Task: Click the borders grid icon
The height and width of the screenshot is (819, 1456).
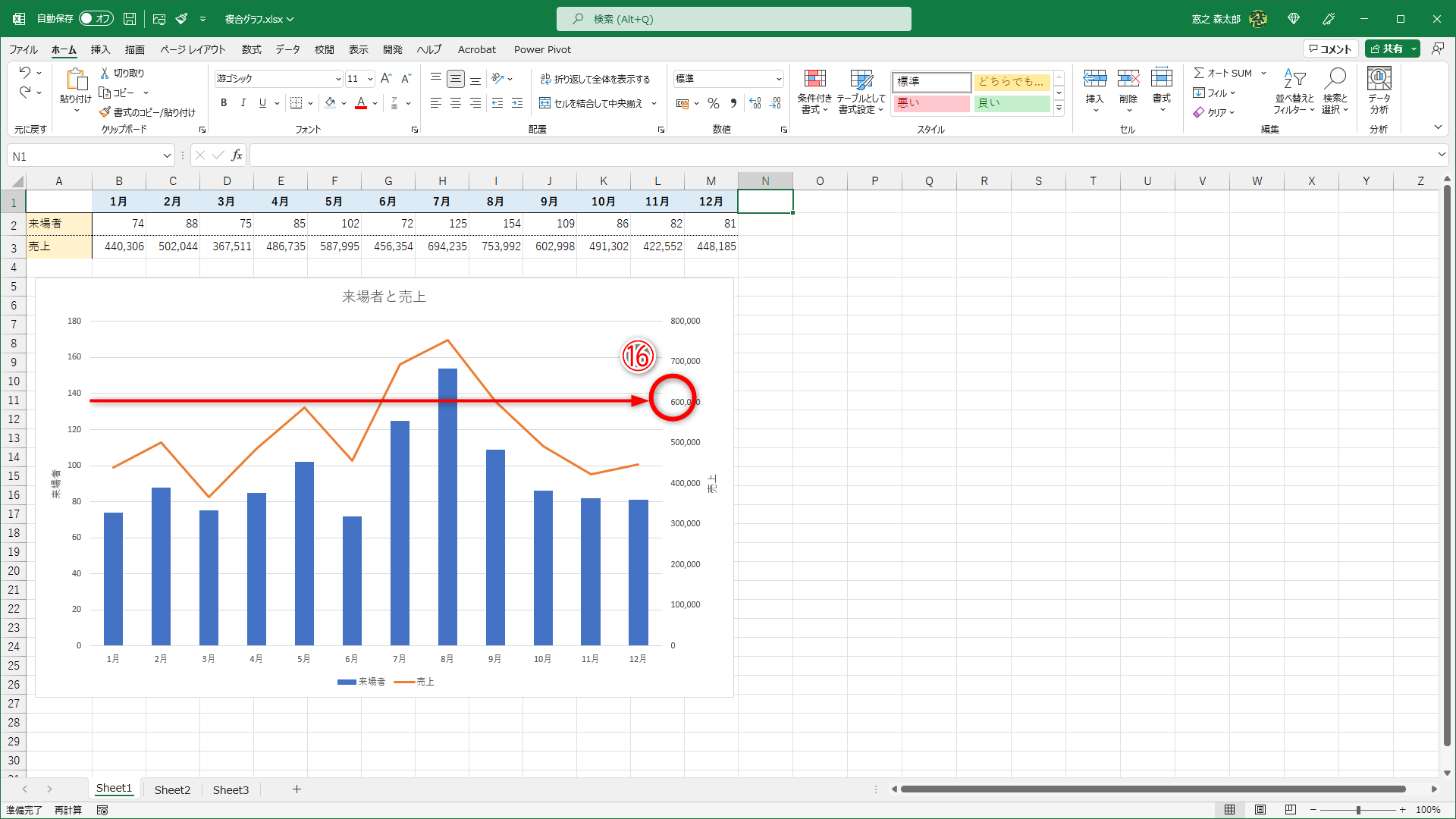Action: (297, 103)
